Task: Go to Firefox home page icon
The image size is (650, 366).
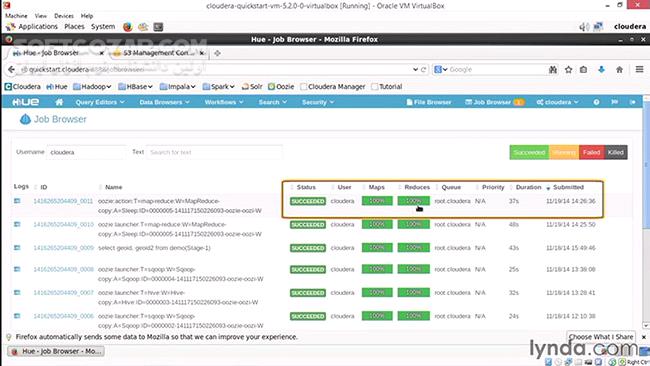Action: (x=619, y=70)
